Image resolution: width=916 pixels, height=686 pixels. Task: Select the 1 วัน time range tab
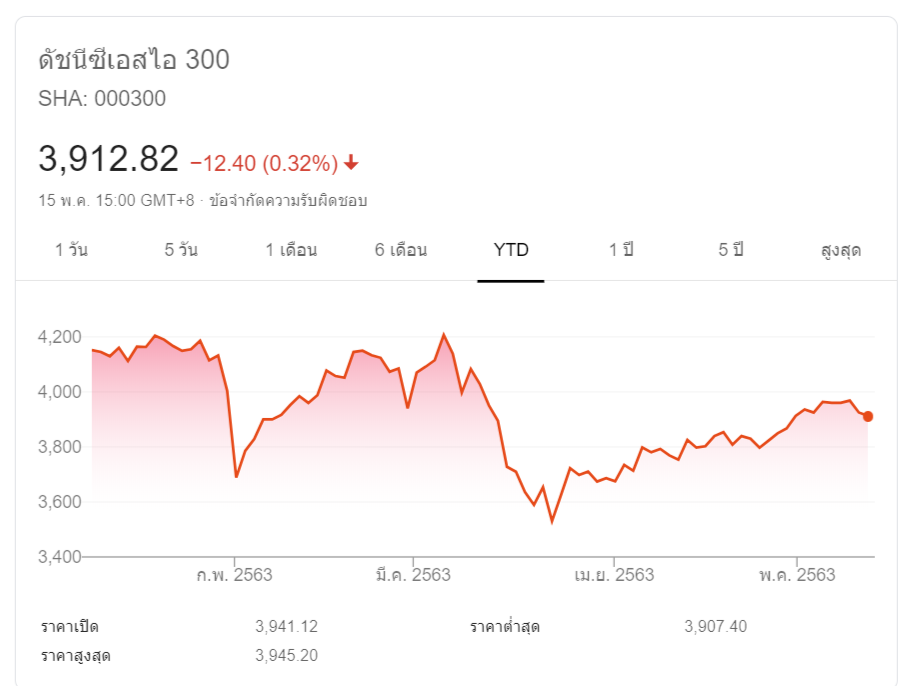point(71,250)
